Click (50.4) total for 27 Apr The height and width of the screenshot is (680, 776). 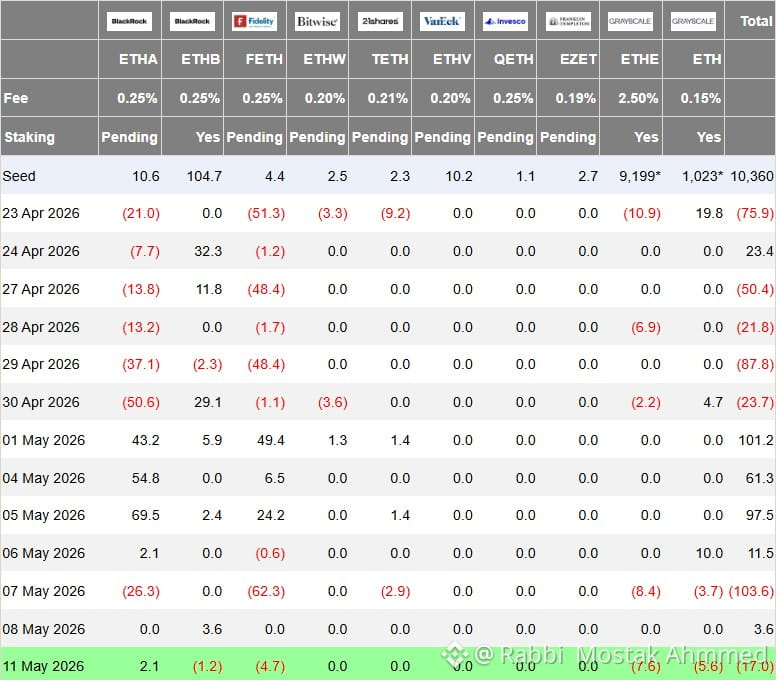click(755, 289)
